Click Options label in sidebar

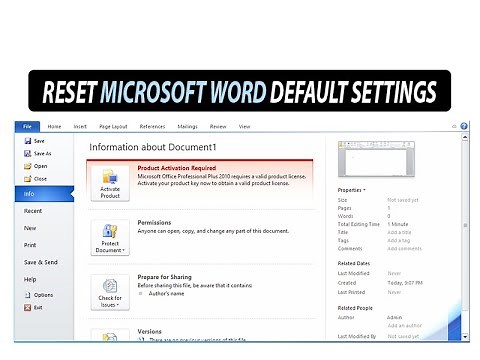43,295
